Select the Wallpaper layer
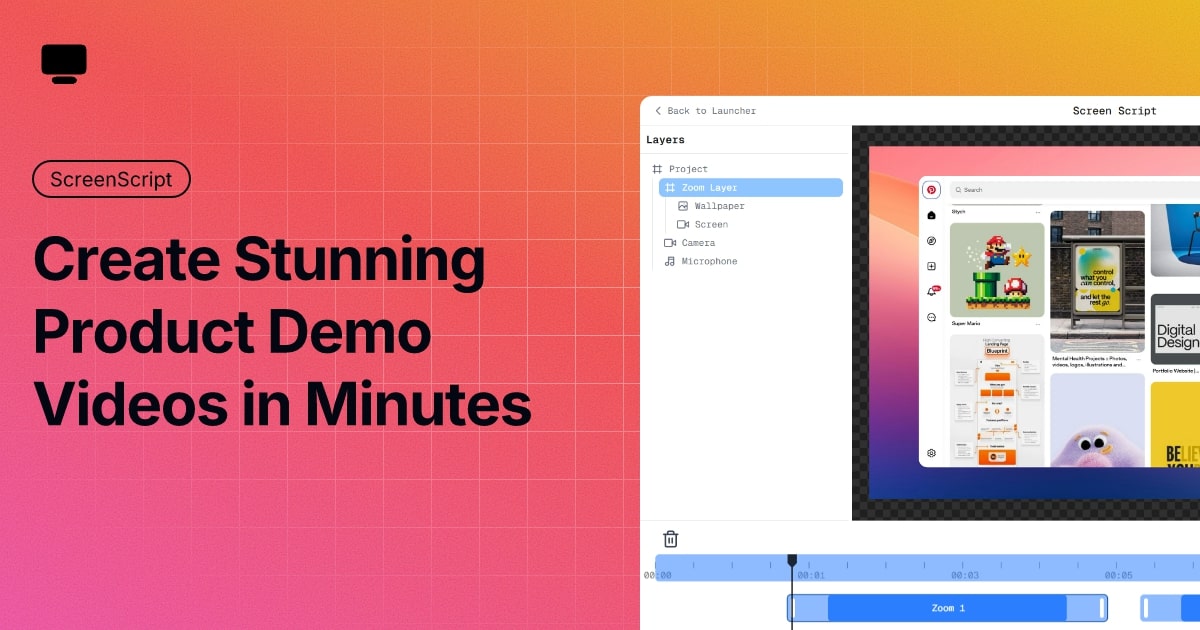Image resolution: width=1200 pixels, height=630 pixels. (x=719, y=206)
